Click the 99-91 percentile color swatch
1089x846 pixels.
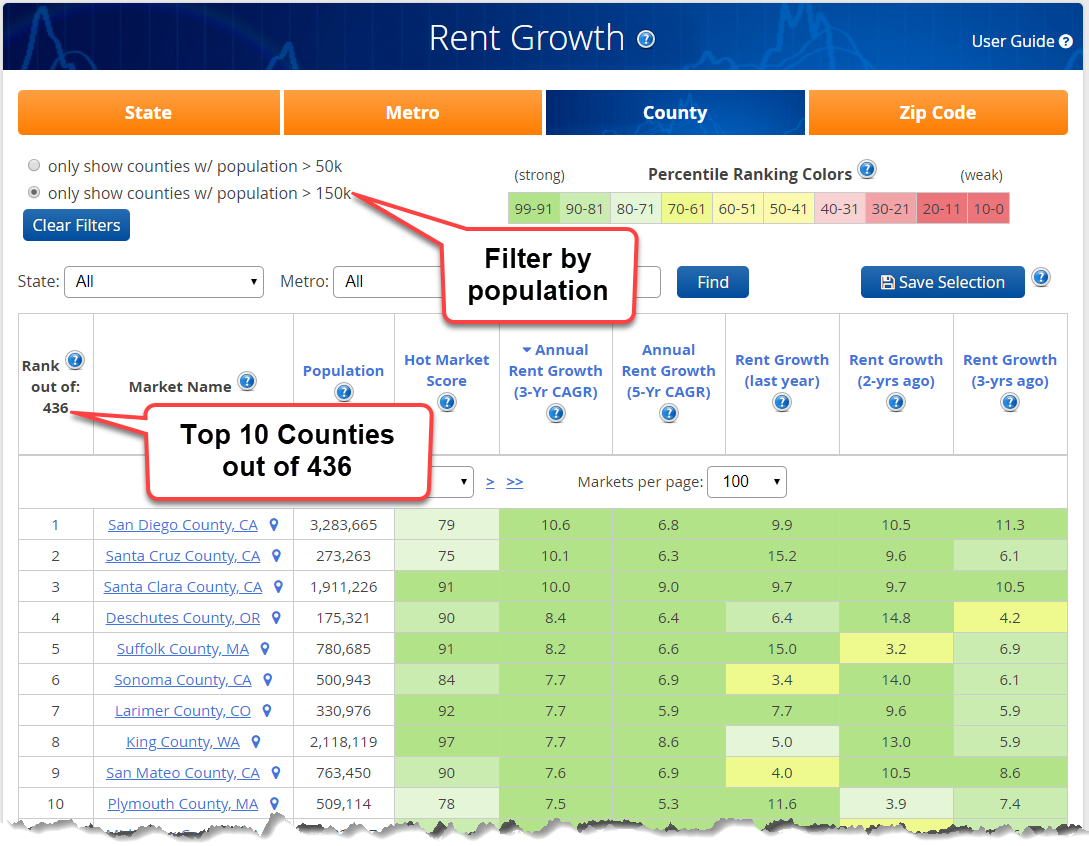(x=533, y=208)
